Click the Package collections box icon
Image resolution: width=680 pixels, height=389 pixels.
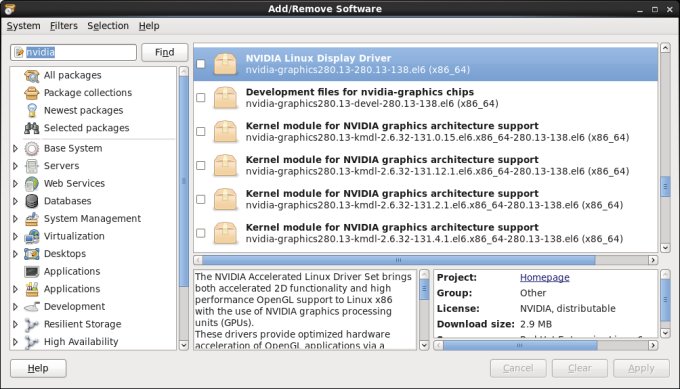point(32,93)
